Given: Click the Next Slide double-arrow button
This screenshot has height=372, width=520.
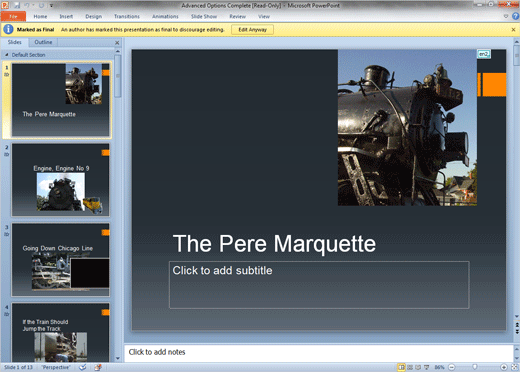Looking at the screenshot, I should coord(517,331).
